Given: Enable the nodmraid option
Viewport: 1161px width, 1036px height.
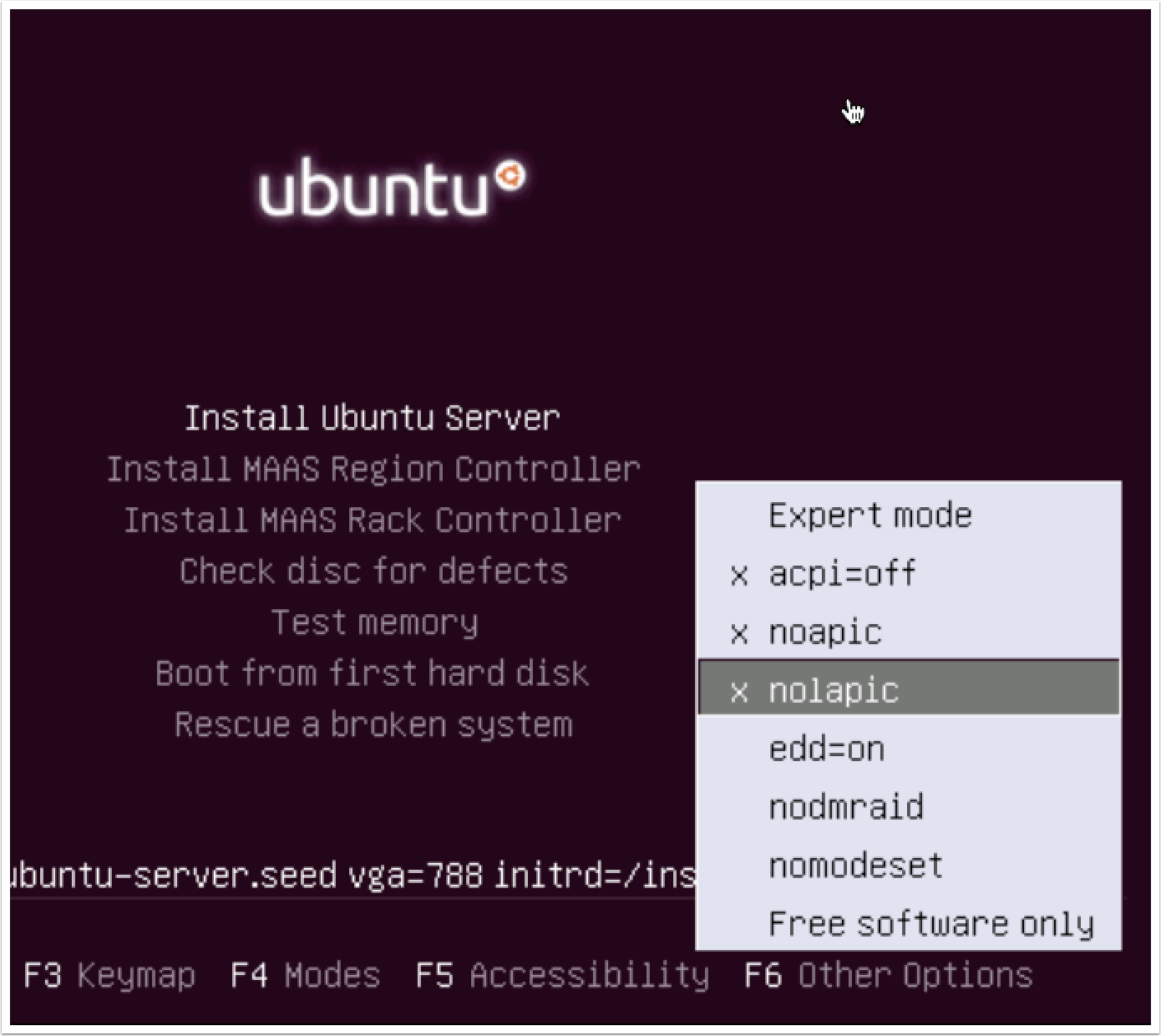Looking at the screenshot, I should tap(845, 807).
